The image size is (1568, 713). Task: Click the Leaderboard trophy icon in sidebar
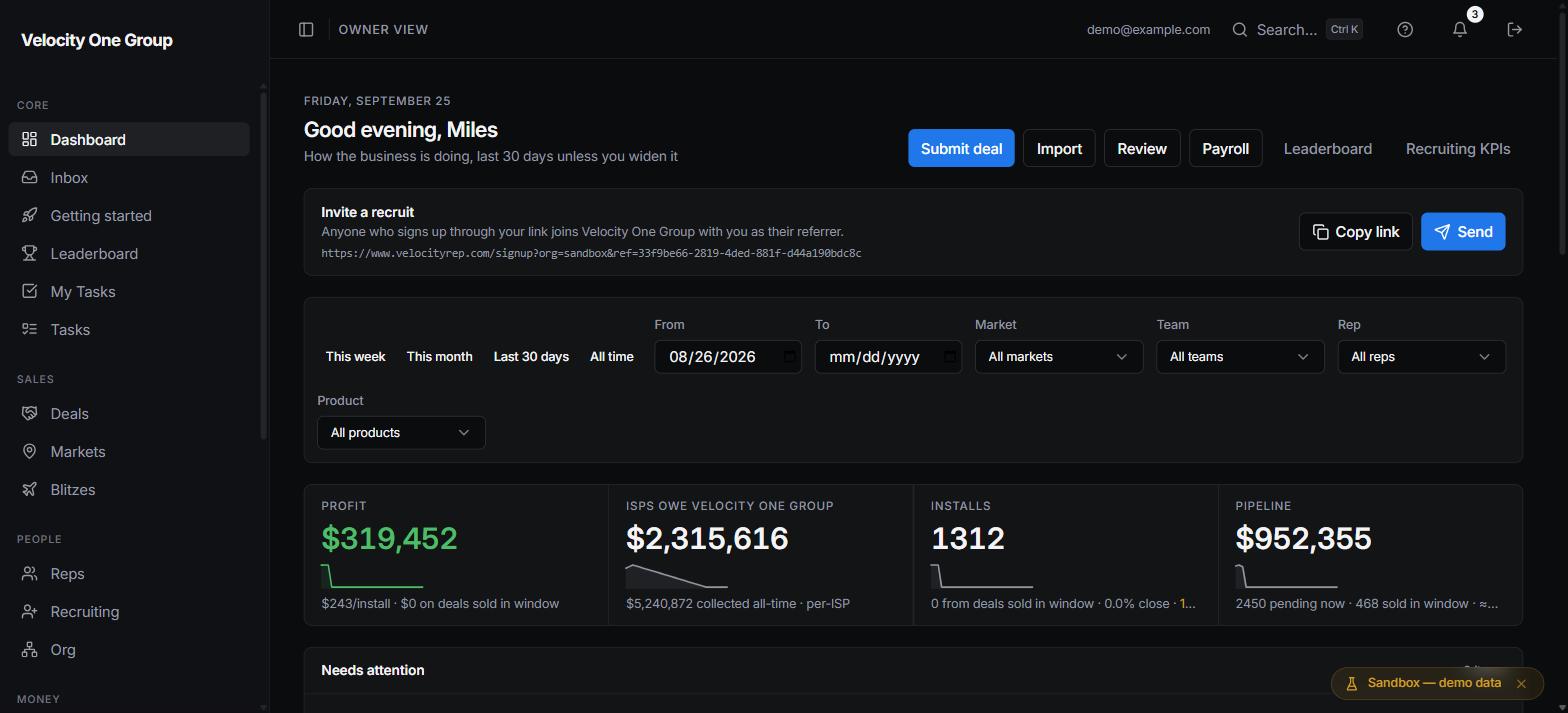click(x=30, y=253)
